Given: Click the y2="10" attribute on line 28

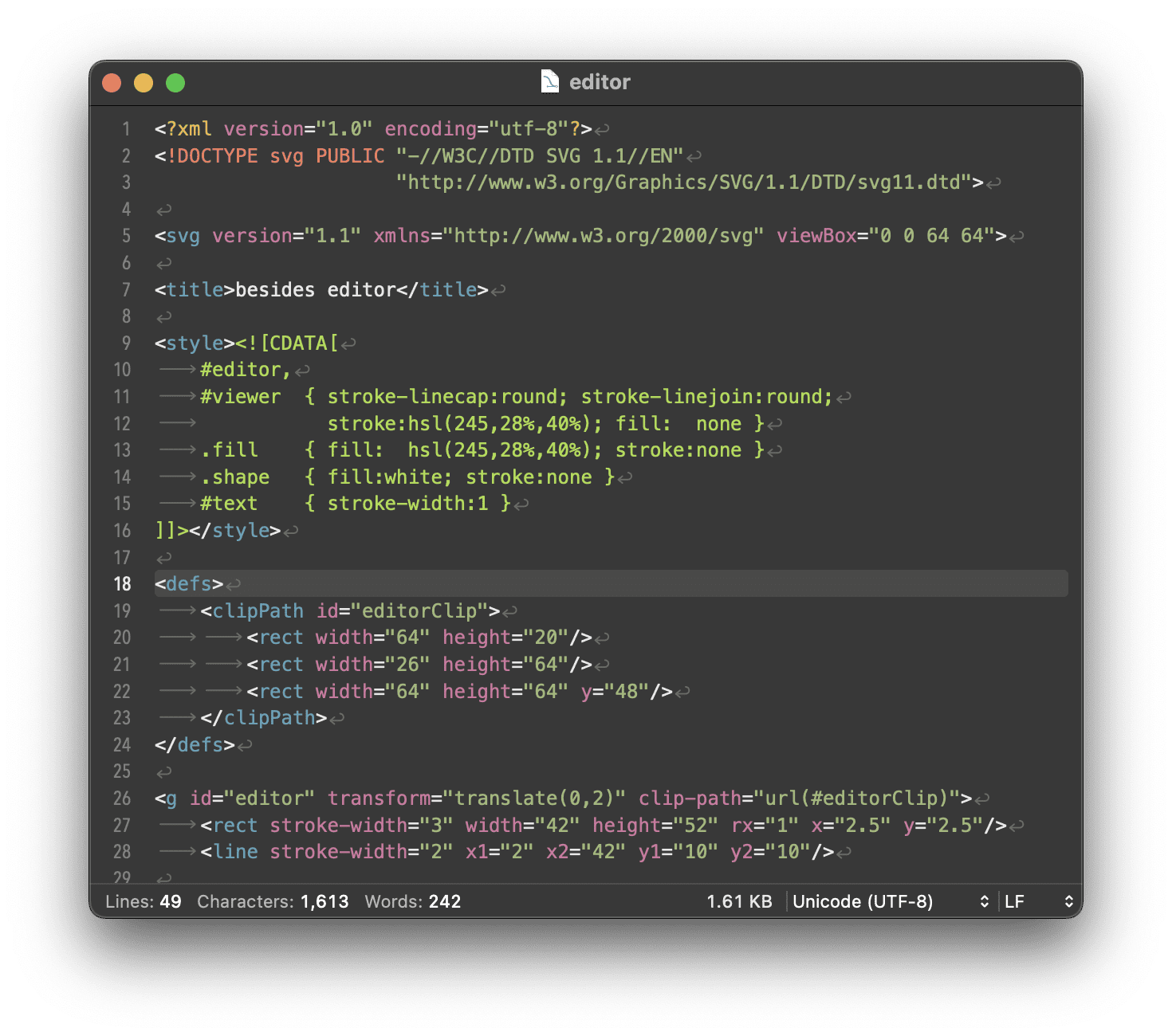Looking at the screenshot, I should 770,852.
